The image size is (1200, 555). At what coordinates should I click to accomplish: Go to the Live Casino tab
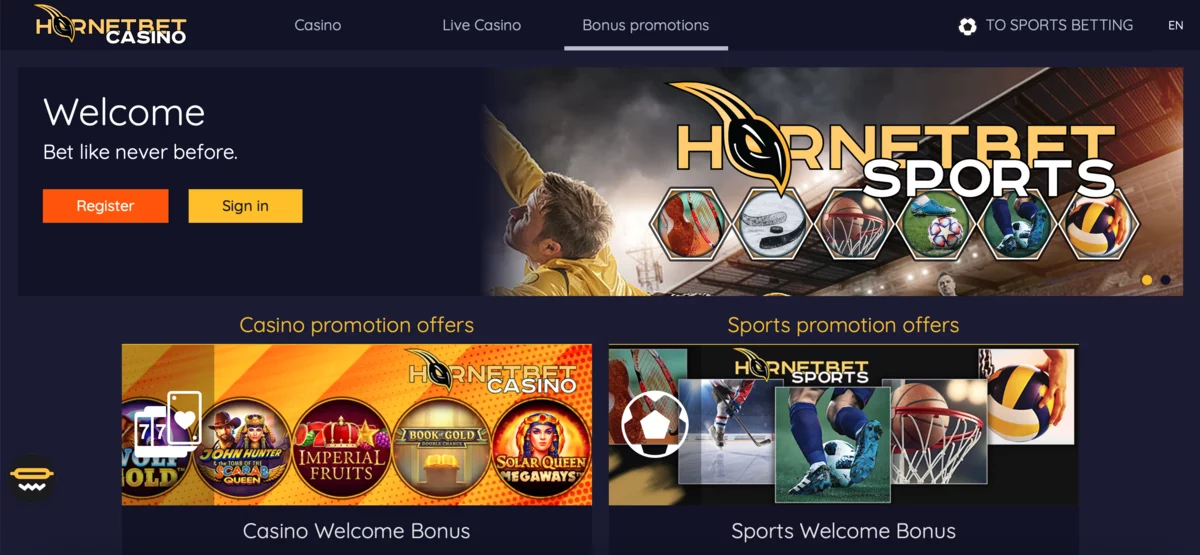coord(482,25)
